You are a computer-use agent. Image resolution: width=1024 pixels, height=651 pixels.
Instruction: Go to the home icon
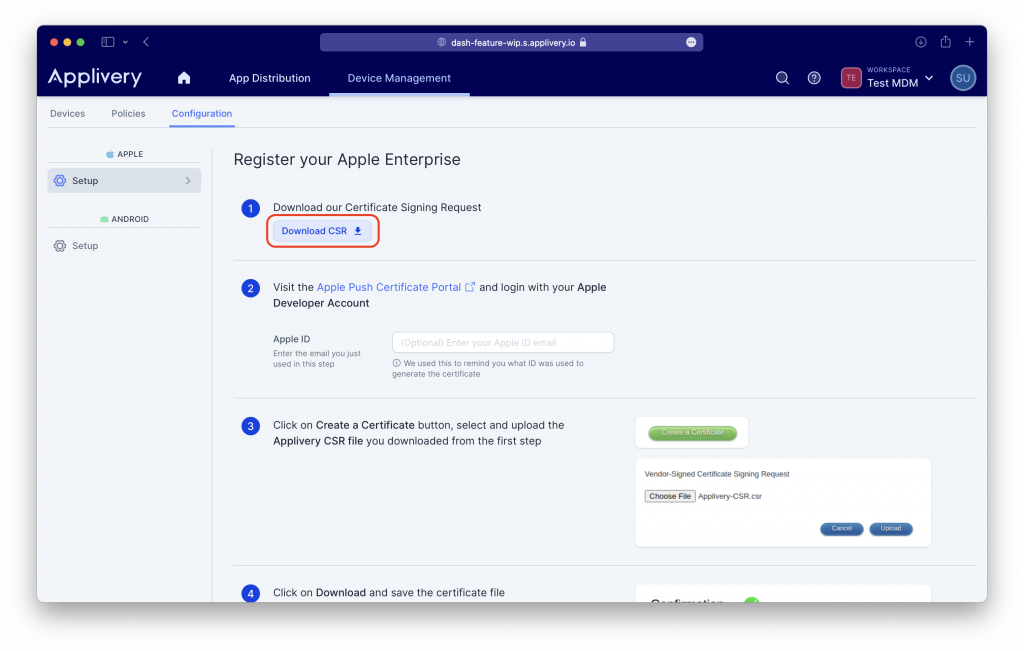184,78
